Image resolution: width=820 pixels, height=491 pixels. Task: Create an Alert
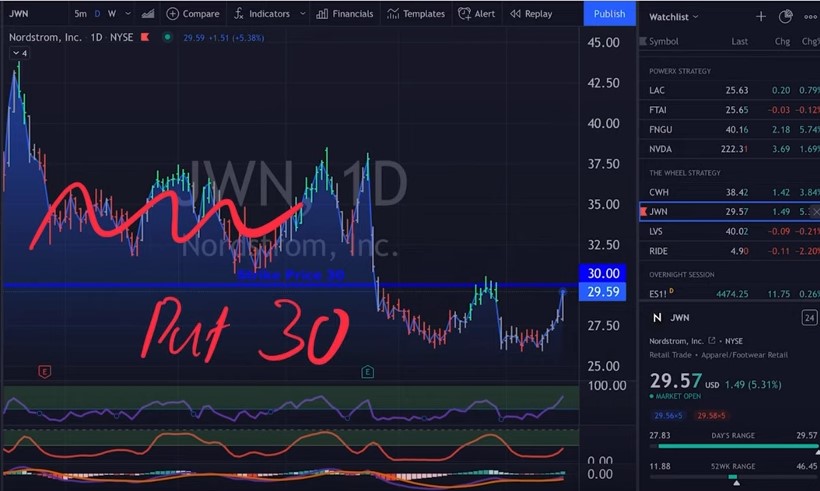click(x=476, y=14)
